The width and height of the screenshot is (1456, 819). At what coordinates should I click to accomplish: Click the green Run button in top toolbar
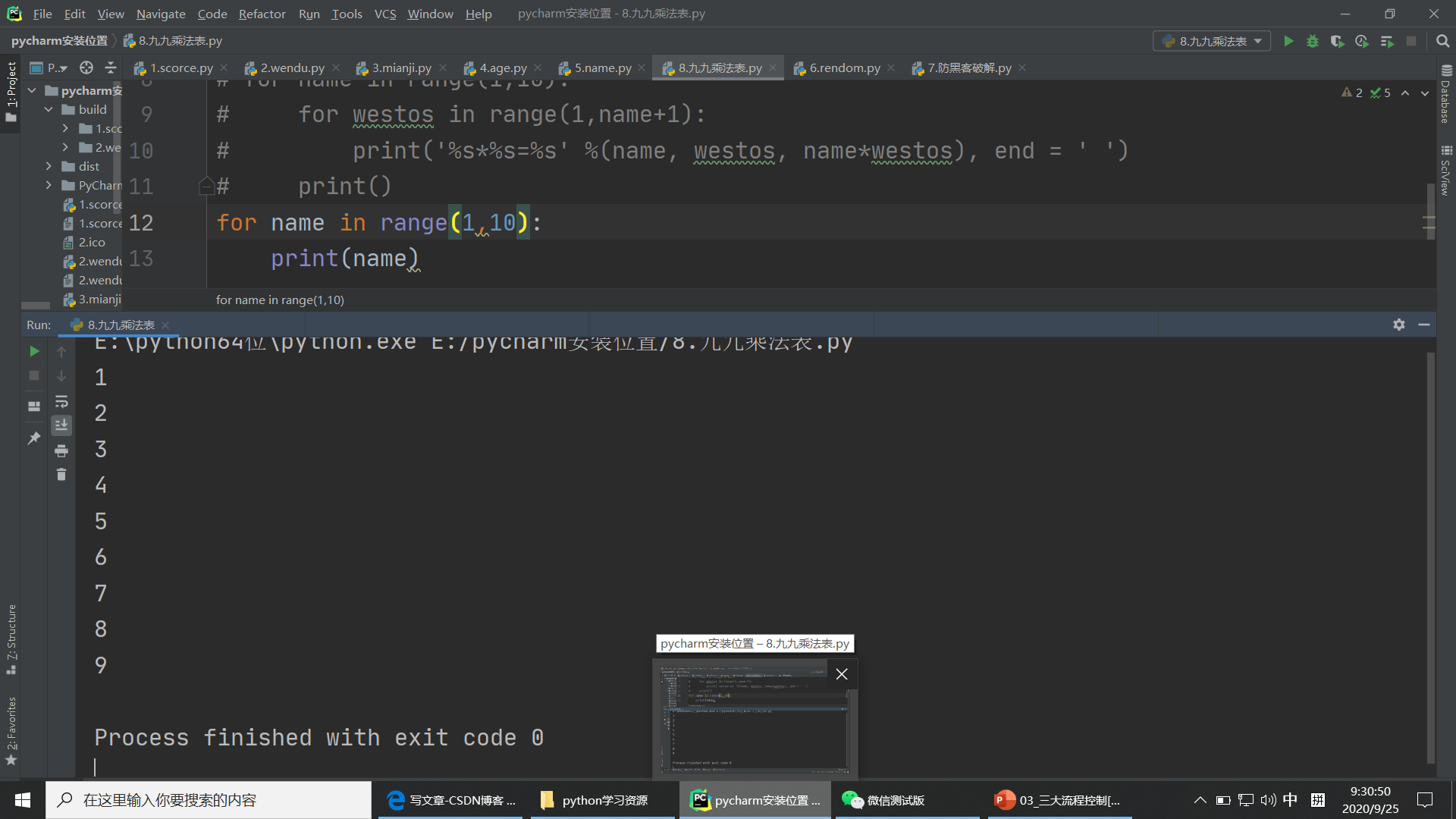click(x=1288, y=41)
